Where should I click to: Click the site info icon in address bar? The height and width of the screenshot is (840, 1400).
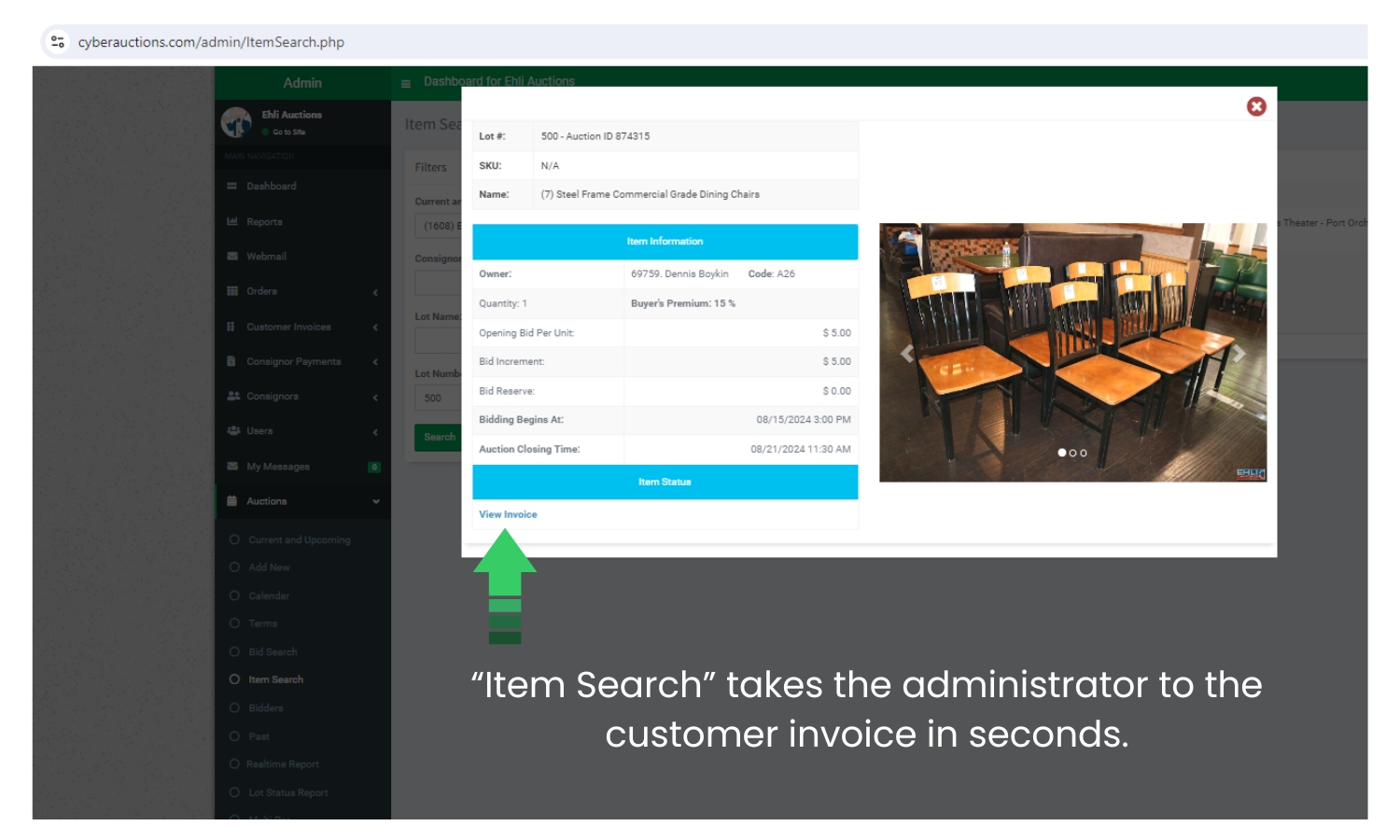point(58,42)
